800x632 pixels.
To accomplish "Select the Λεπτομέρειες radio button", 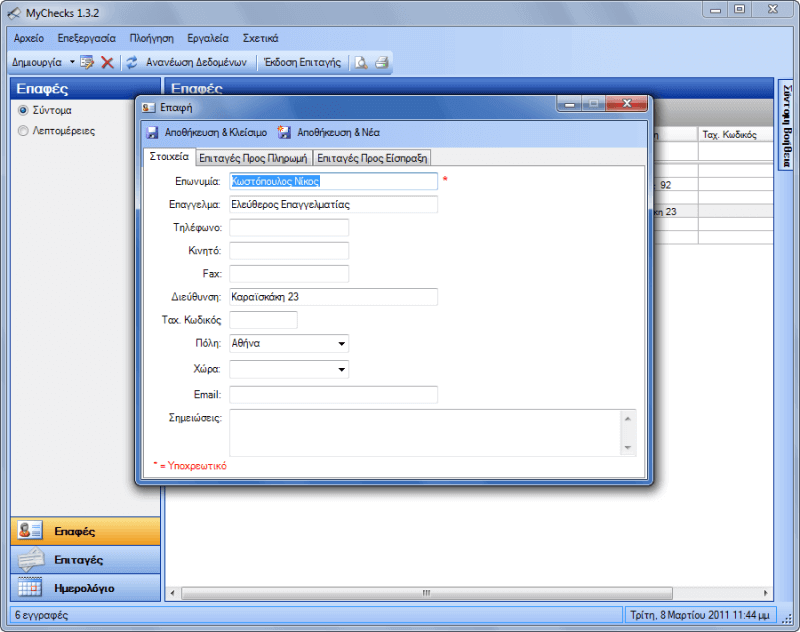I will pyautogui.click(x=23, y=131).
